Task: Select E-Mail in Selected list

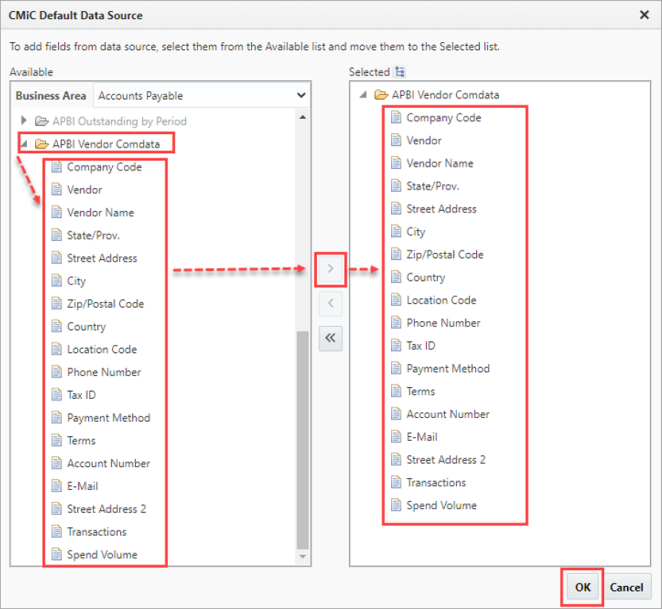Action: click(414, 437)
